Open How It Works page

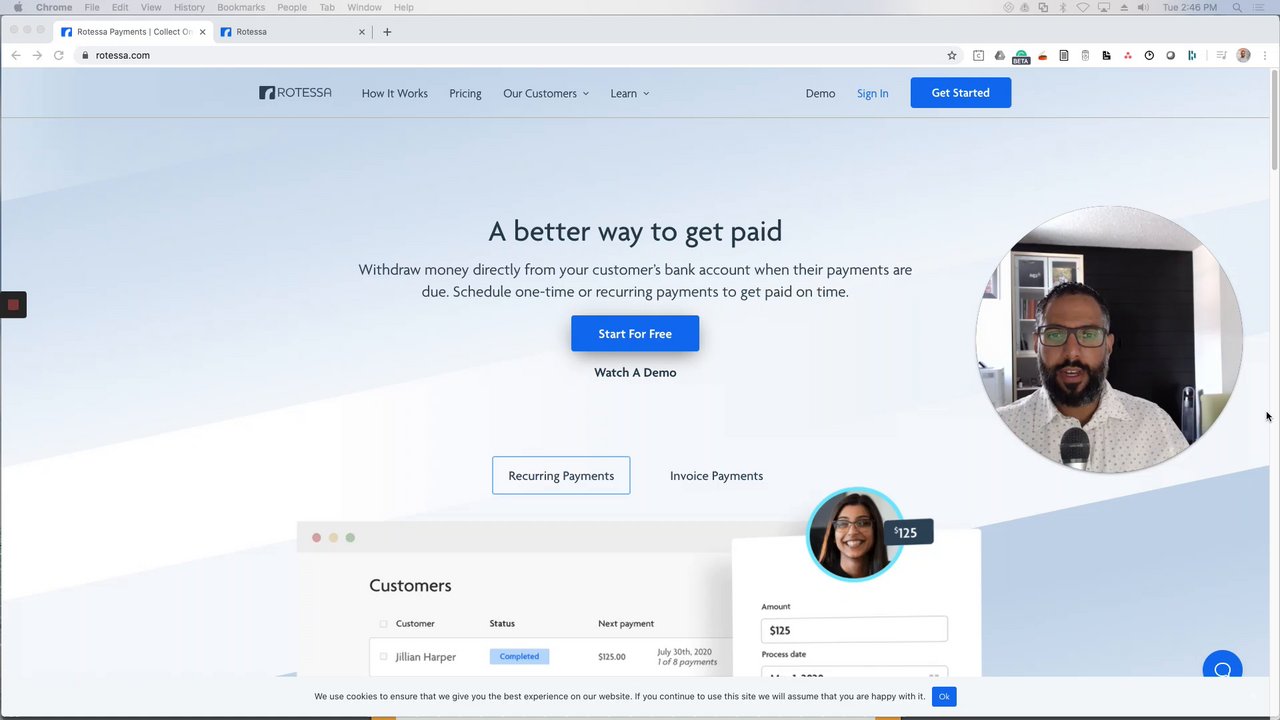394,93
